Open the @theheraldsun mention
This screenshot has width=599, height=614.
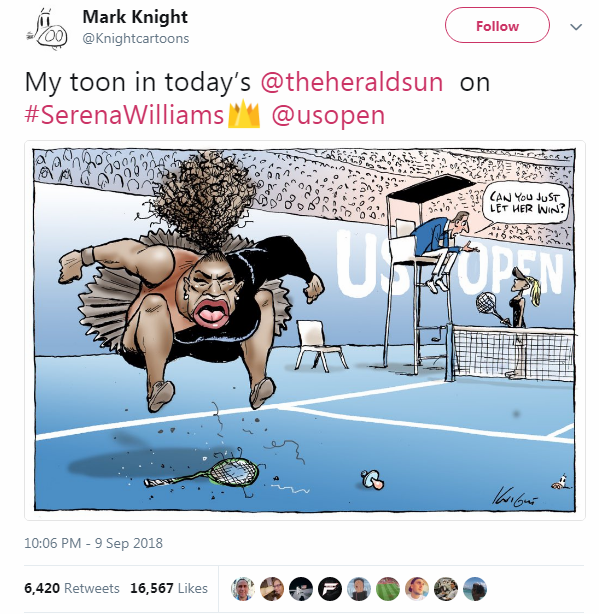(352, 82)
